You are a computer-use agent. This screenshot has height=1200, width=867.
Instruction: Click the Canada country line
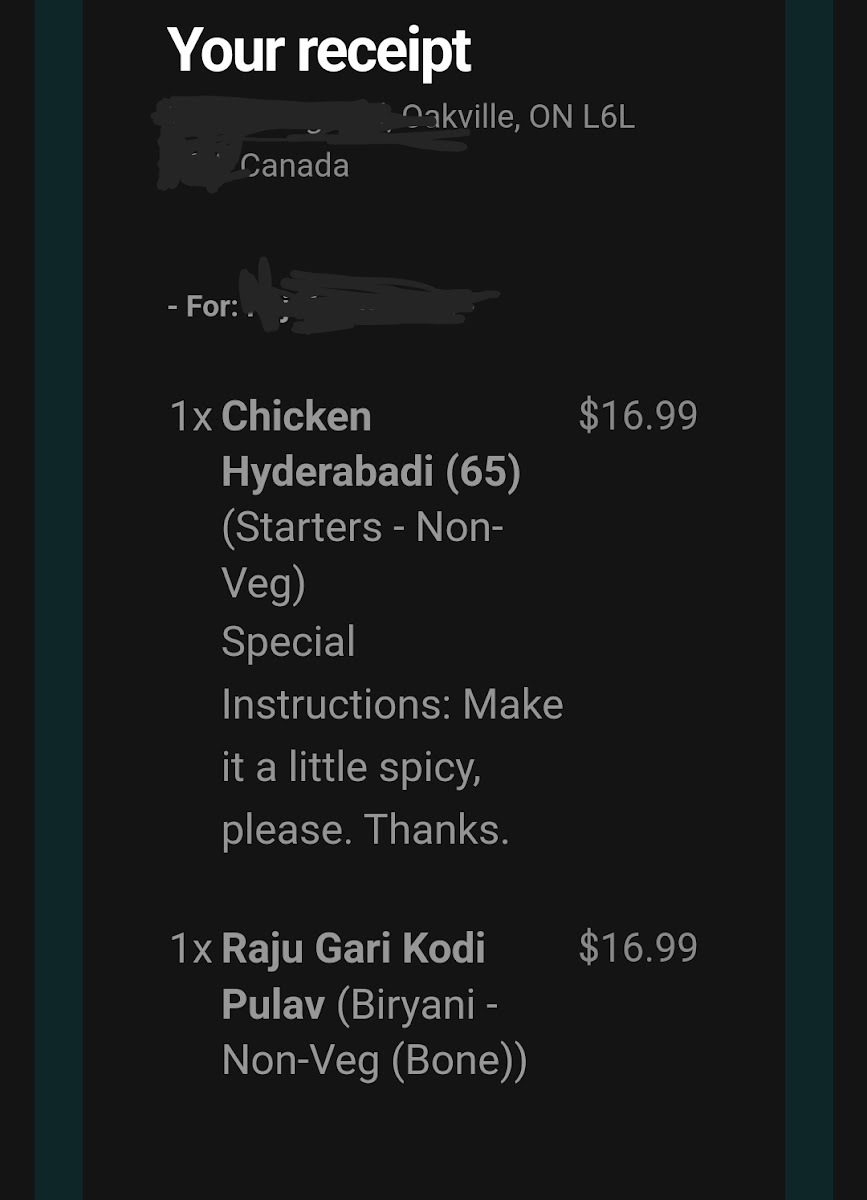(295, 165)
